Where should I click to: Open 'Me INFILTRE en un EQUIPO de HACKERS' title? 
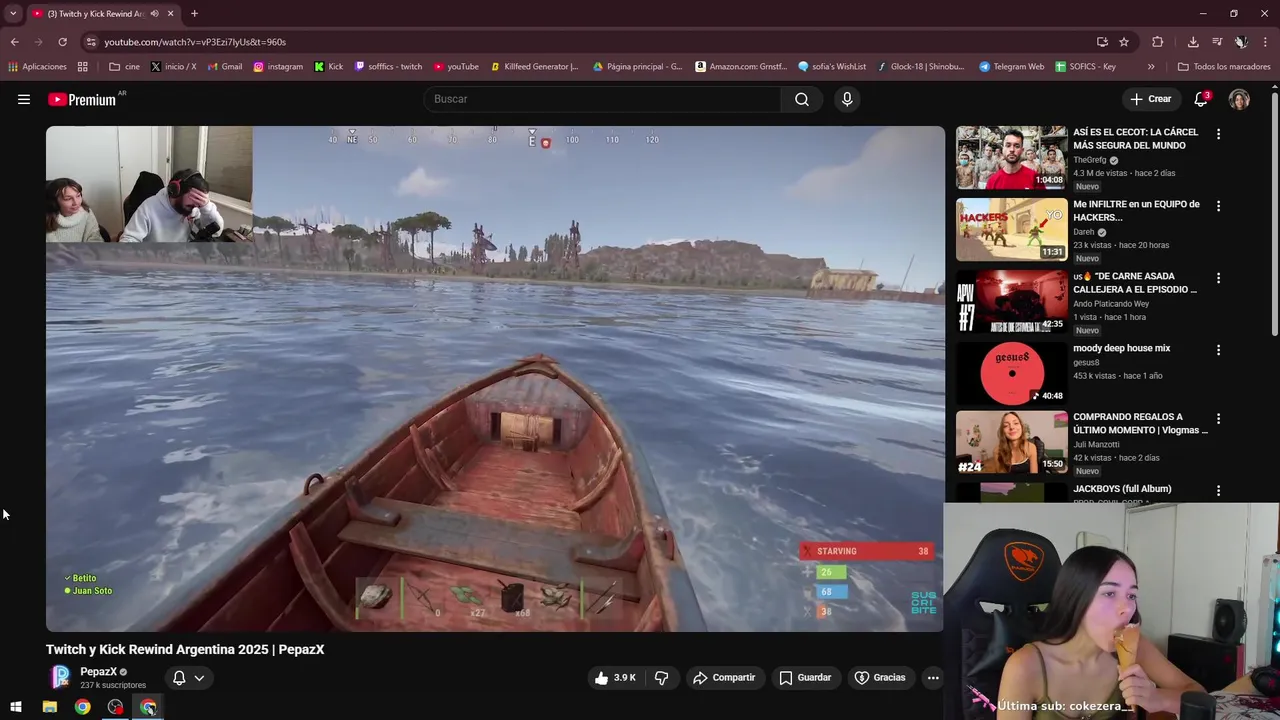[x=1136, y=210]
